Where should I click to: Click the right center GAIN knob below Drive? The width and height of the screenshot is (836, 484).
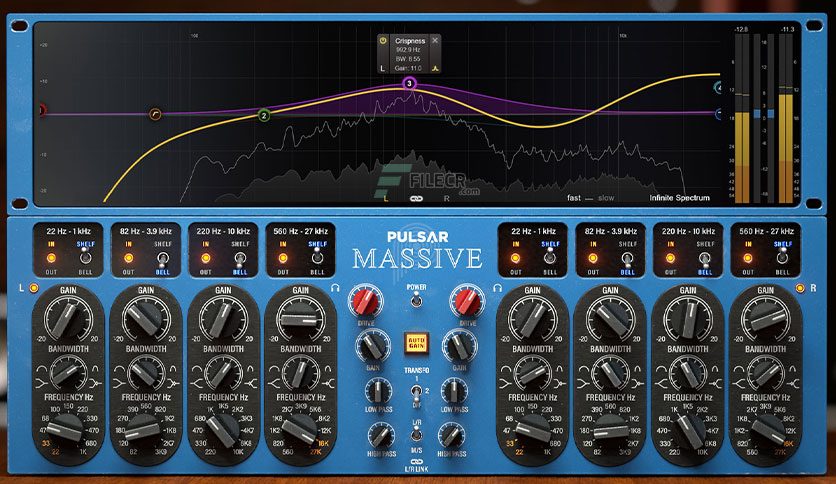(x=460, y=346)
